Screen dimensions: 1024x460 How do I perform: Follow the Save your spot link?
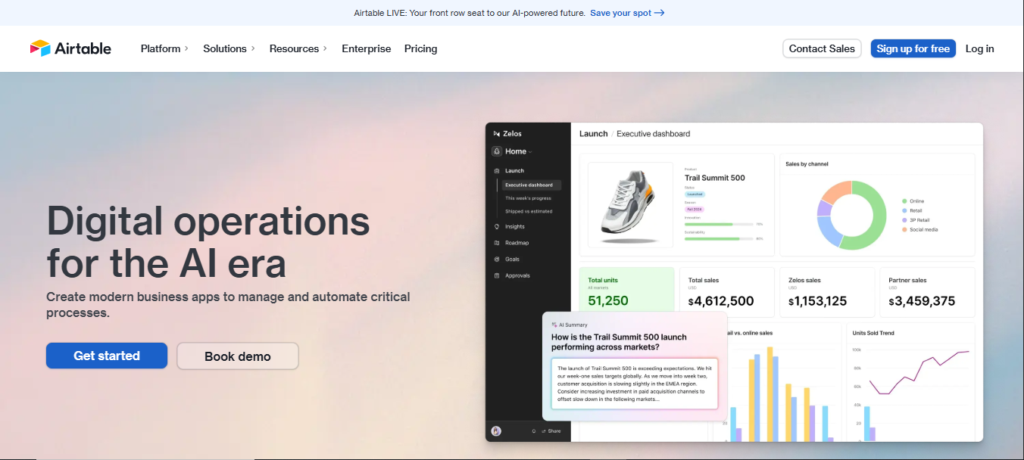click(x=627, y=12)
